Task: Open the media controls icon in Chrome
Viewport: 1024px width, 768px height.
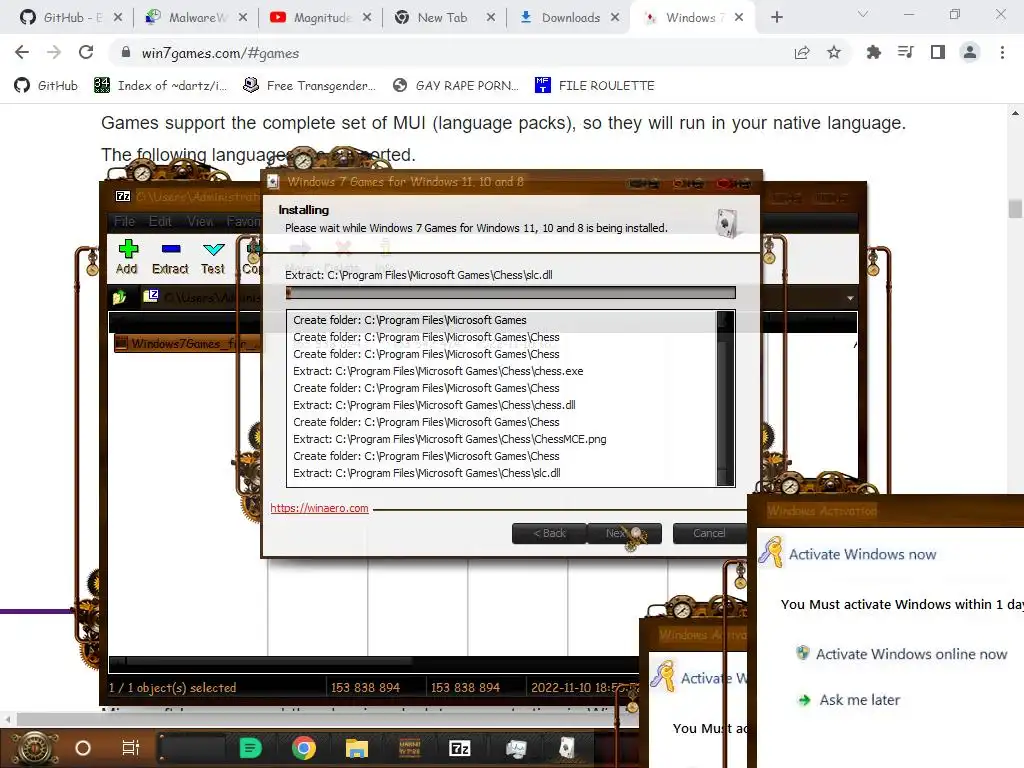Action: click(905, 52)
